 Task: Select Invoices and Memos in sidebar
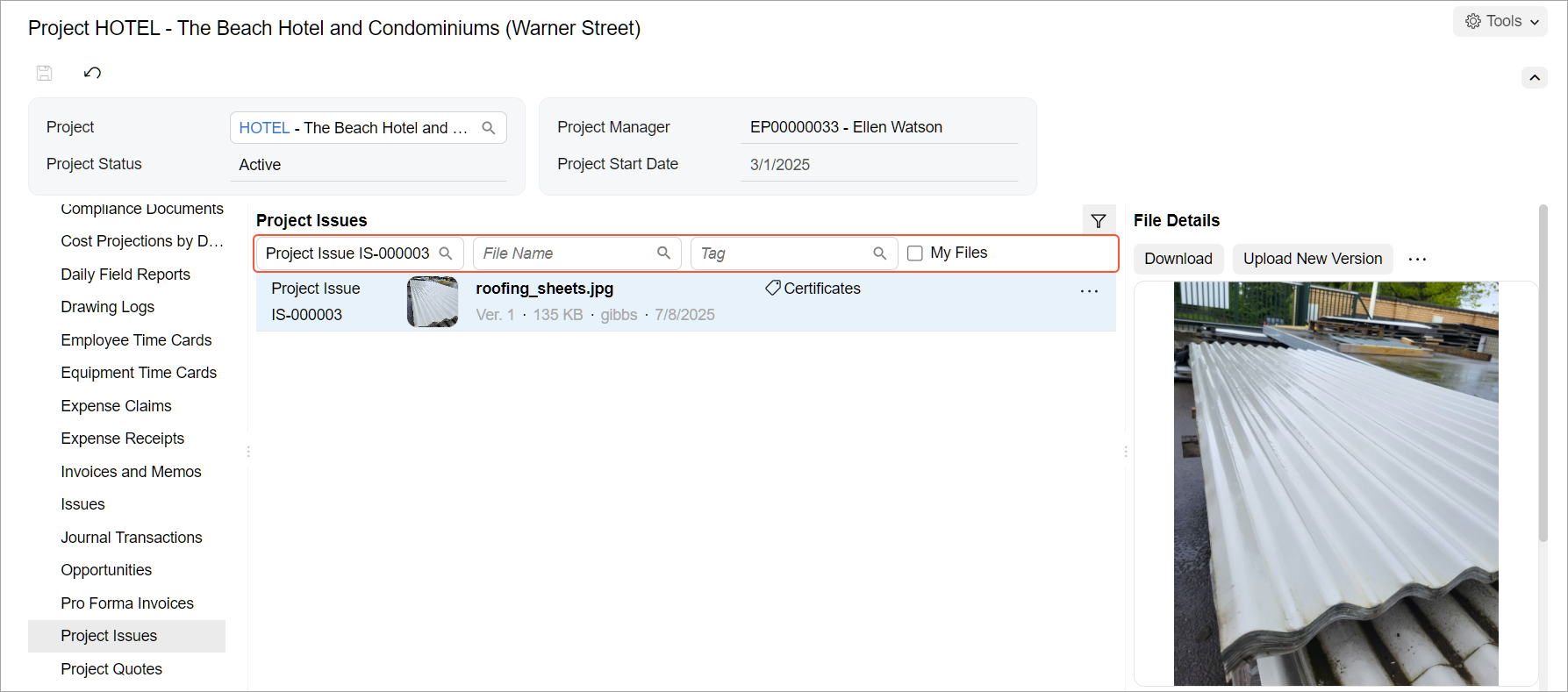tap(131, 472)
